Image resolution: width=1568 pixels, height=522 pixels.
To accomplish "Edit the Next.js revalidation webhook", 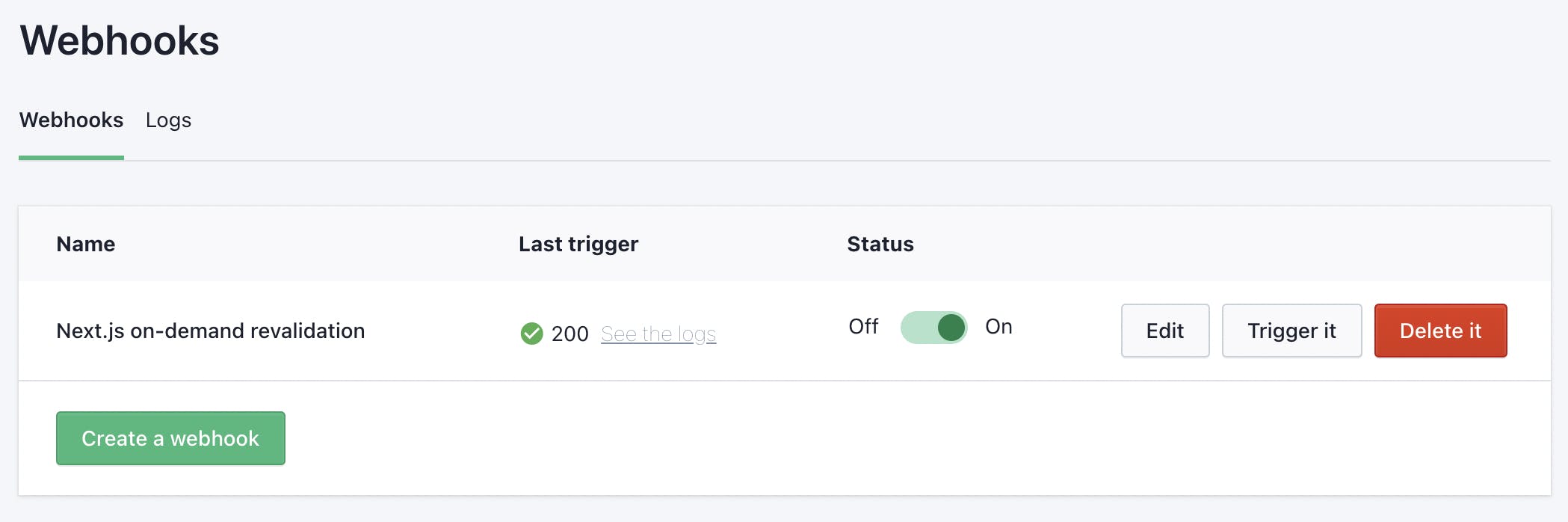I will point(1164,331).
